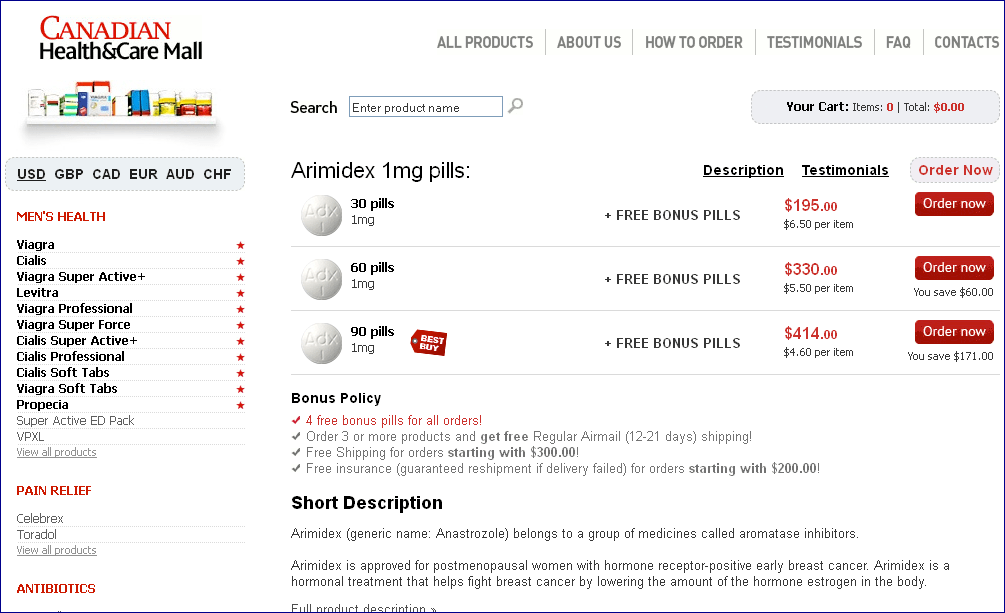This screenshot has width=1005, height=613.
Task: Click the Best Buy tag icon
Action: coord(429,343)
